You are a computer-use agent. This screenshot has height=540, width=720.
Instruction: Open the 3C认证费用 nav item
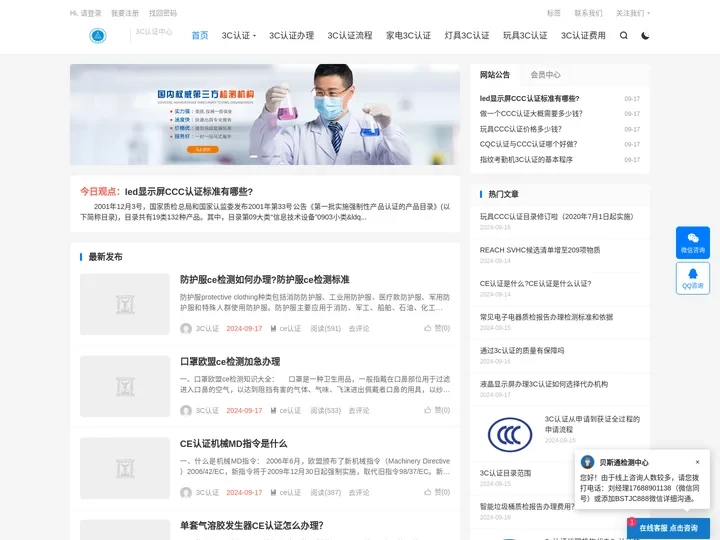(x=583, y=35)
